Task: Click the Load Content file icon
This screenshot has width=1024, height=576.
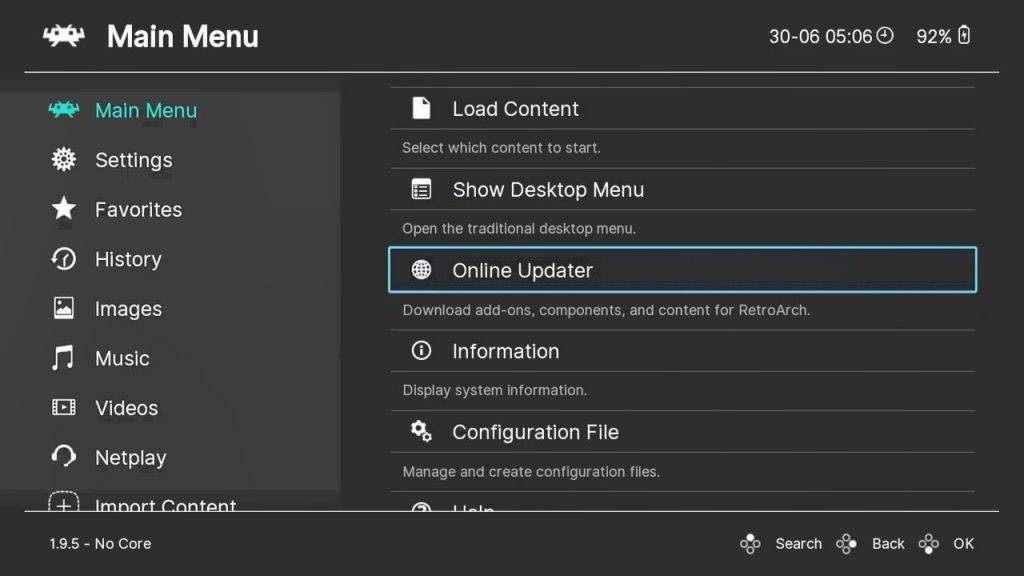Action: pos(421,108)
